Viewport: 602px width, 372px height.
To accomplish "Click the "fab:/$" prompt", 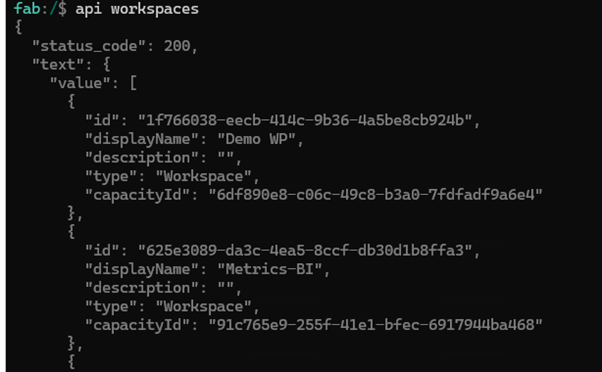I will coord(40,8).
